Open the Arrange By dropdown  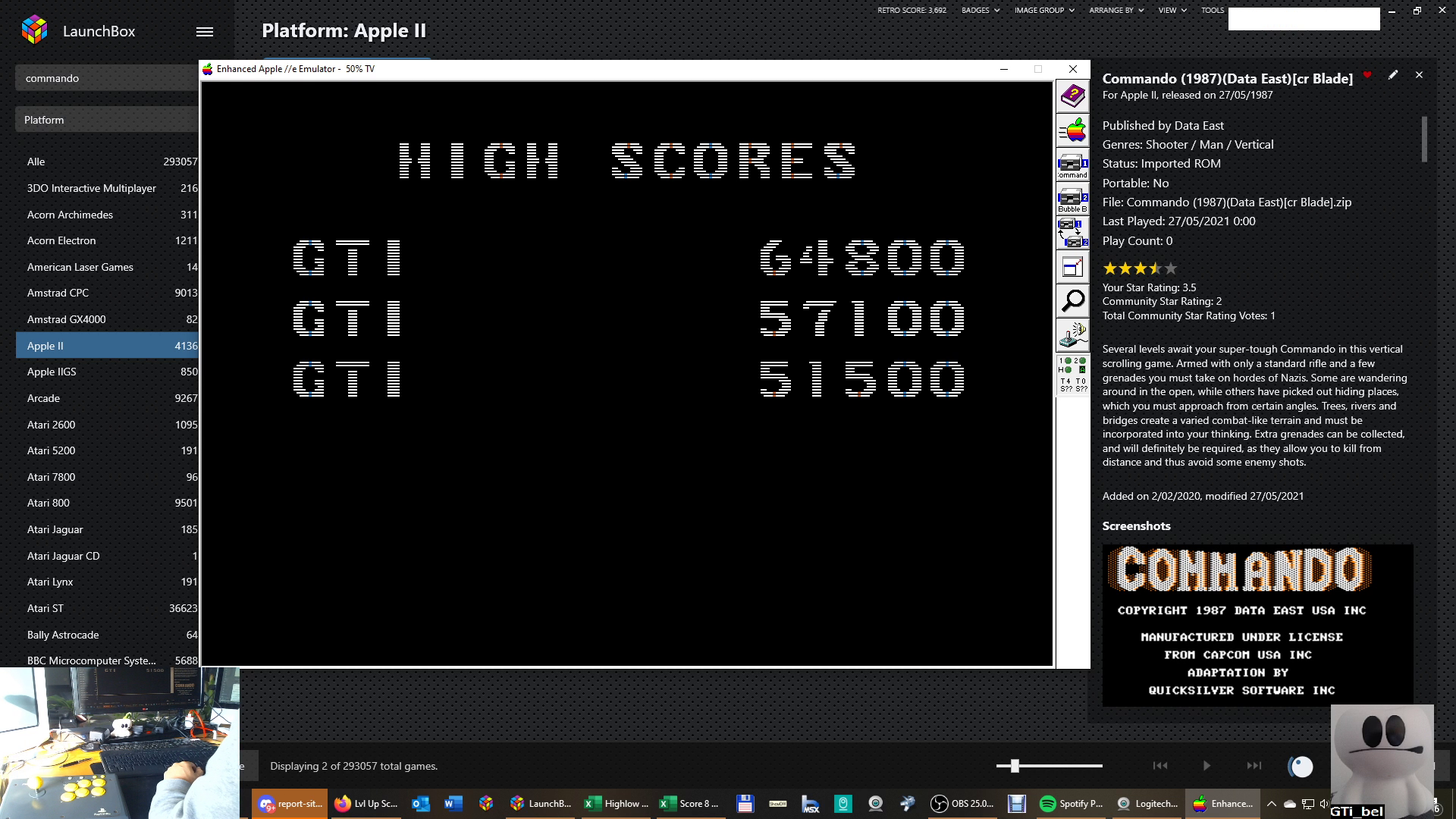point(1116,11)
